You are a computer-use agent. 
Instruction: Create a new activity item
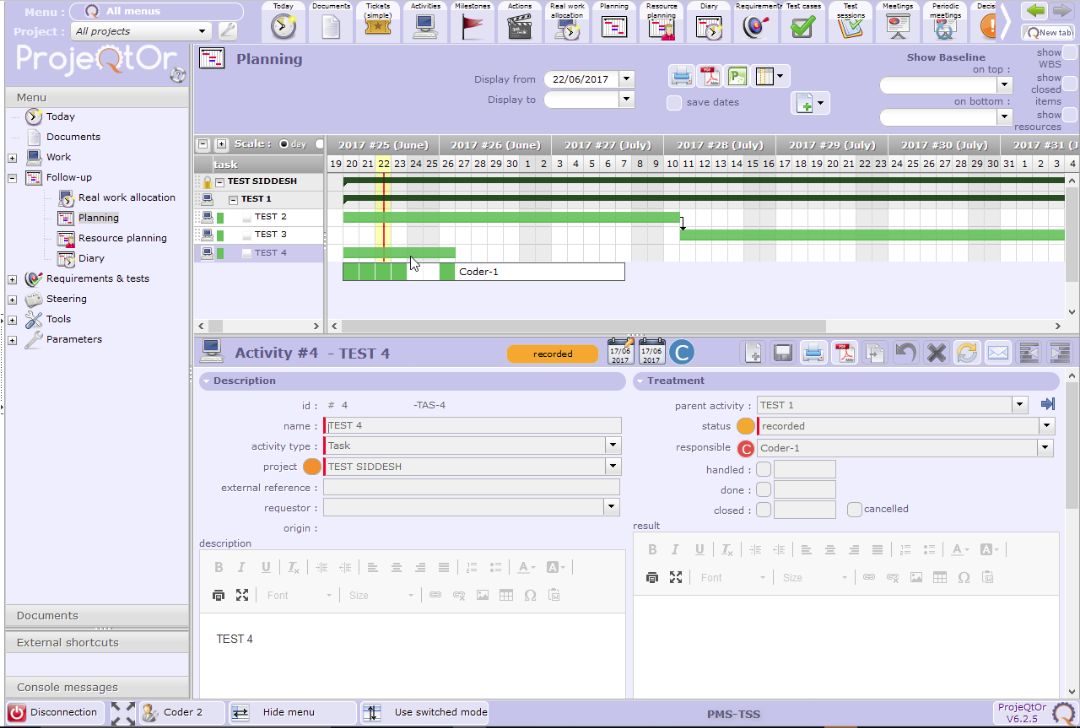tap(753, 352)
